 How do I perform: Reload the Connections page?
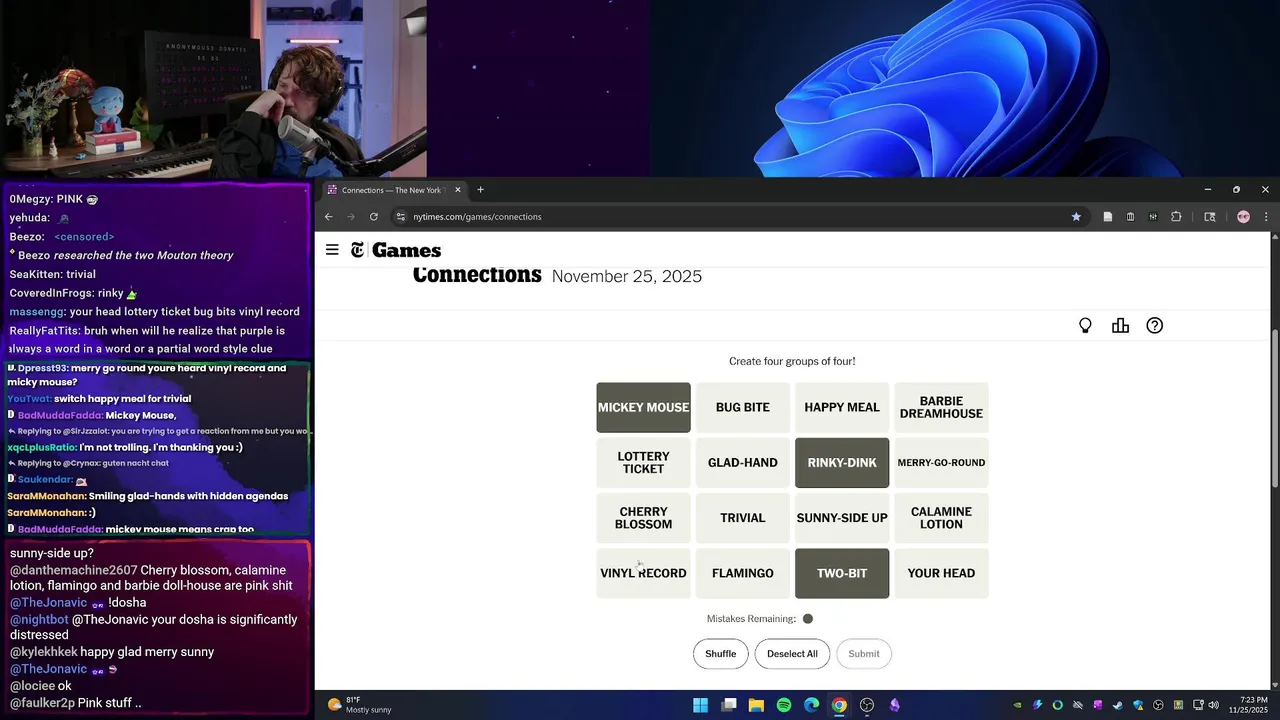(374, 217)
